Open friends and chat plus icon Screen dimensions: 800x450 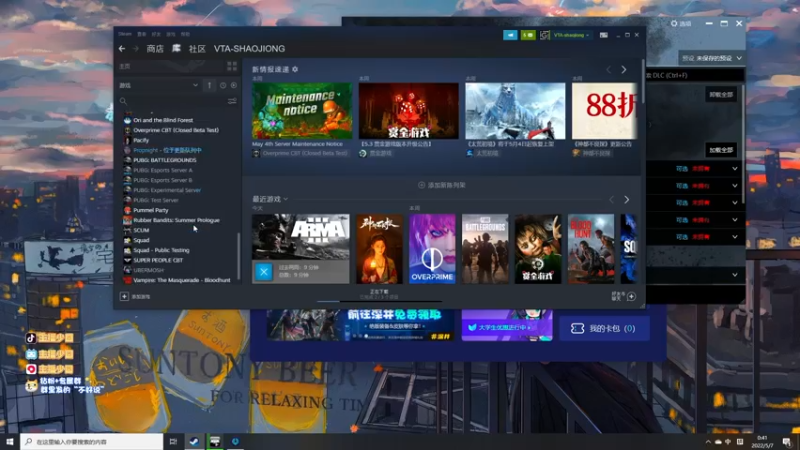(x=631, y=296)
